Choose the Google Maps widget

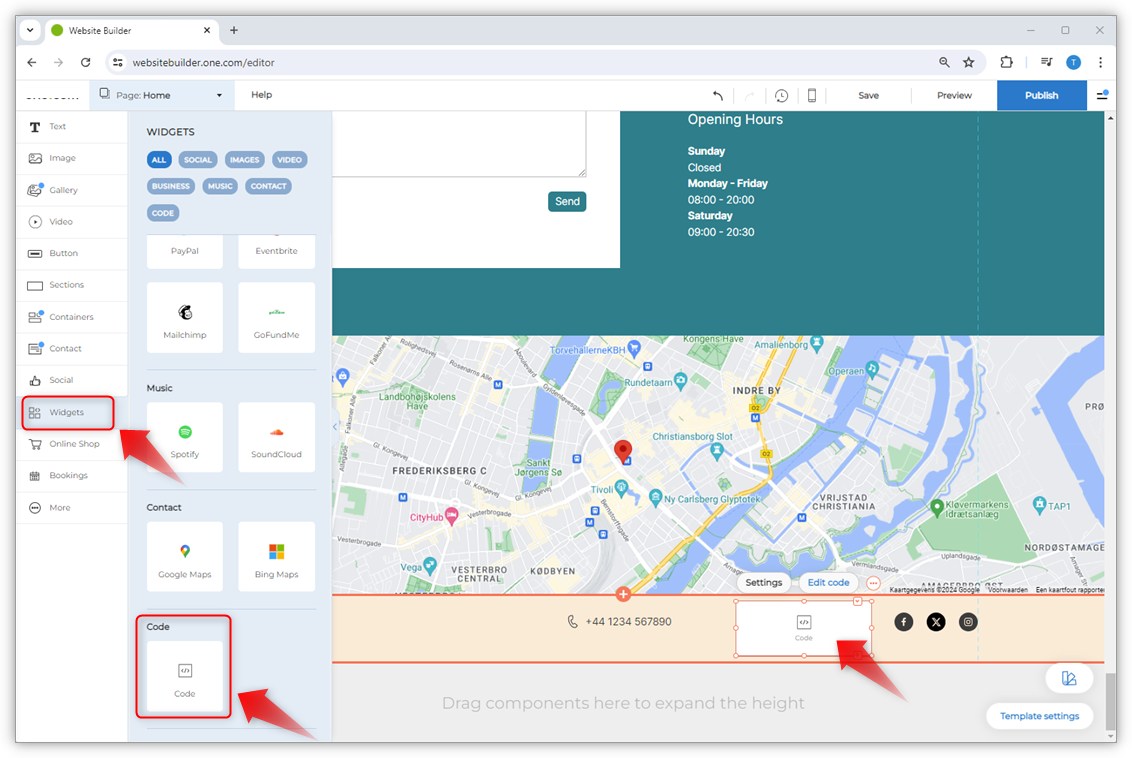pos(185,557)
